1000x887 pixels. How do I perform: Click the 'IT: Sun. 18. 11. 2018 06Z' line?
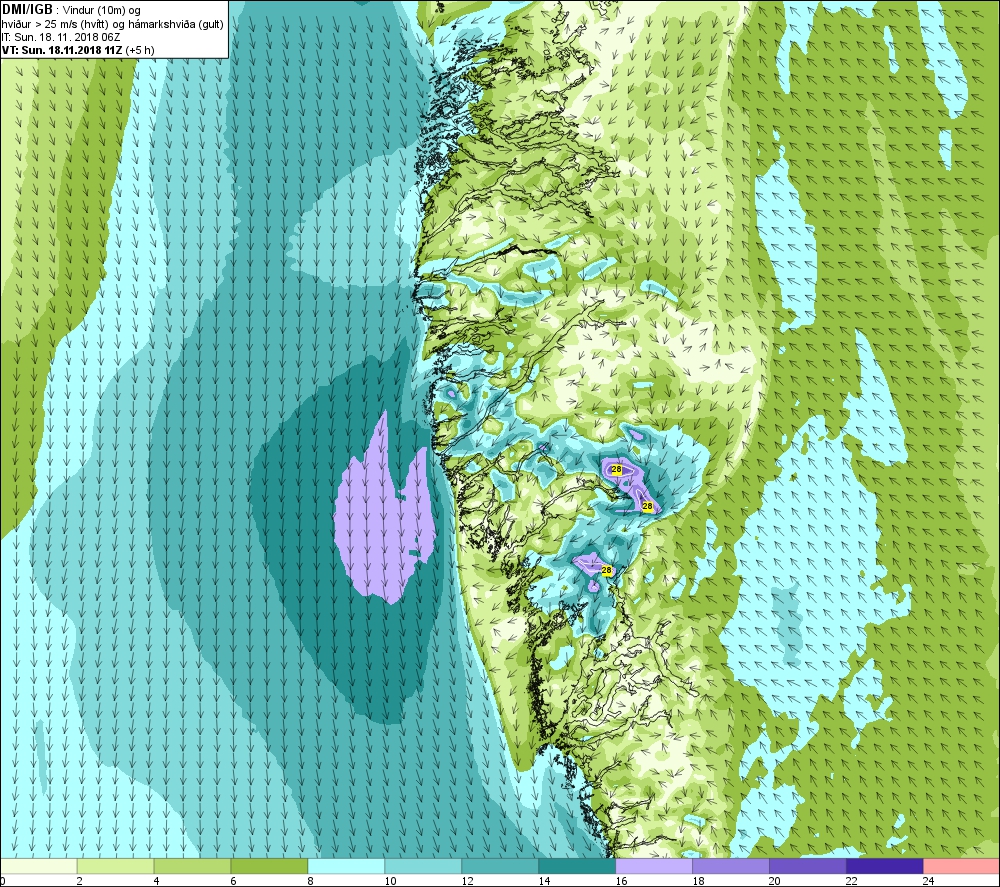point(61,37)
